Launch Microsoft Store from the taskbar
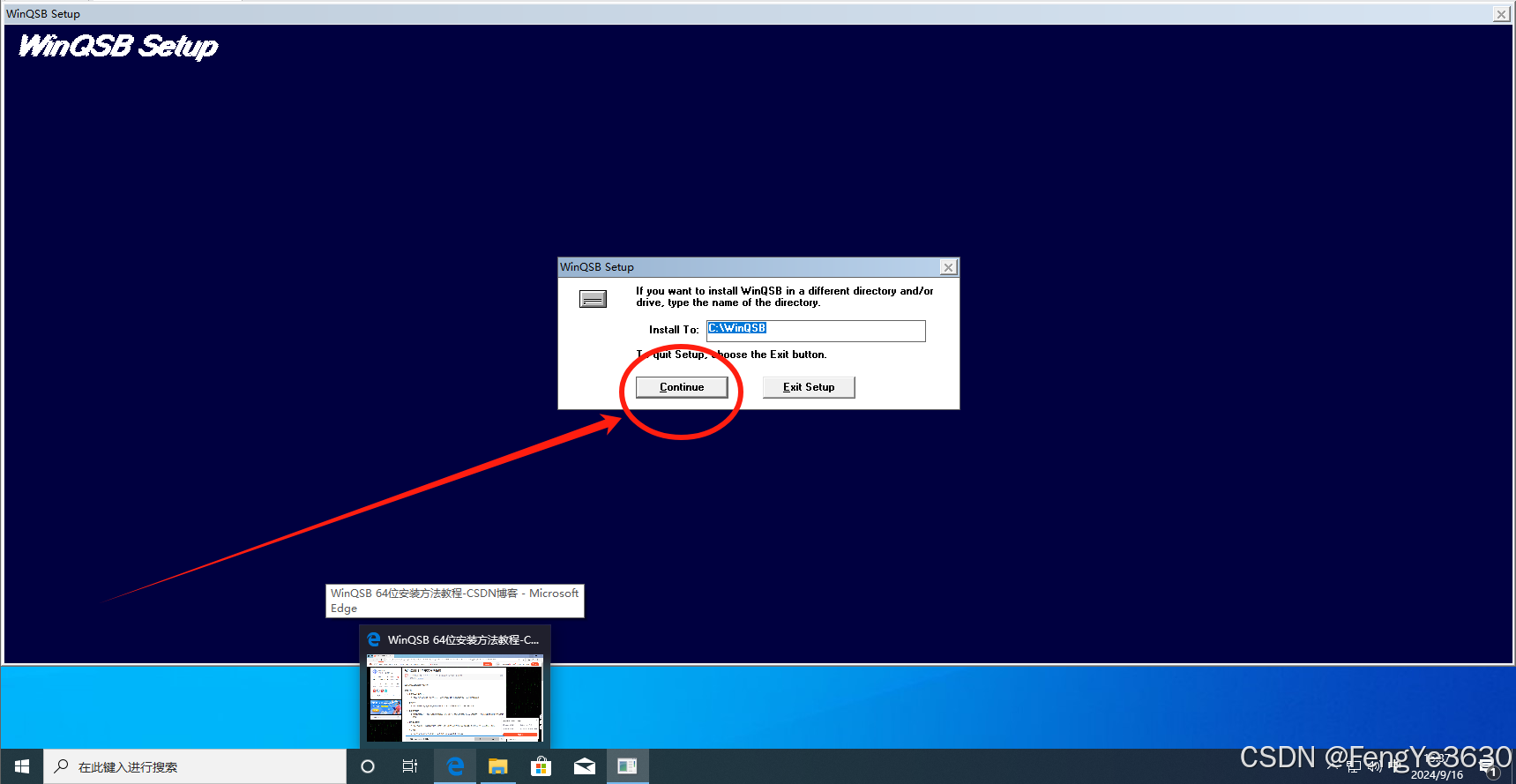Screen dimensions: 1516x784 (541, 766)
